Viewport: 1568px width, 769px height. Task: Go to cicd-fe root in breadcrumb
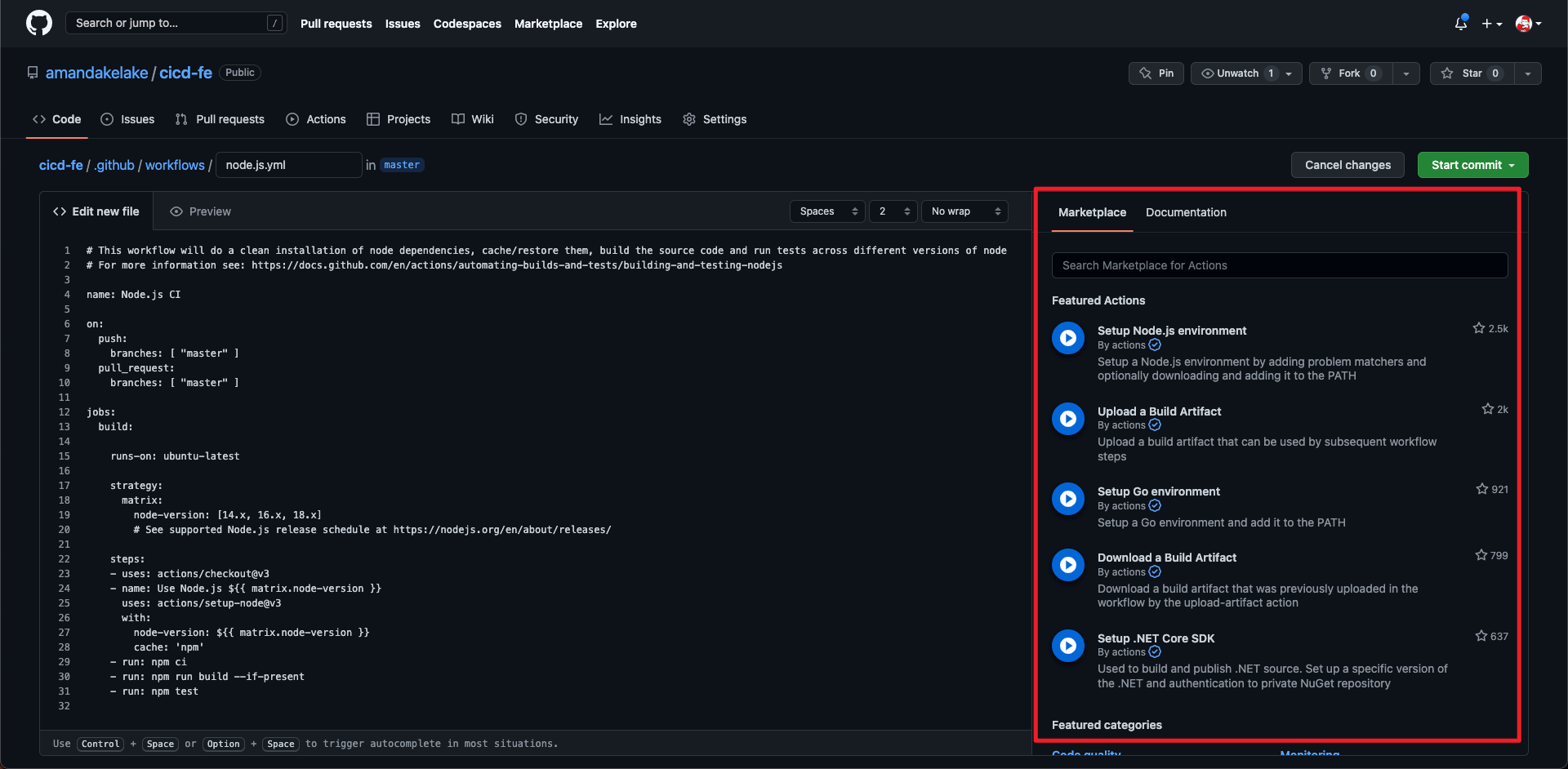pyautogui.click(x=61, y=165)
